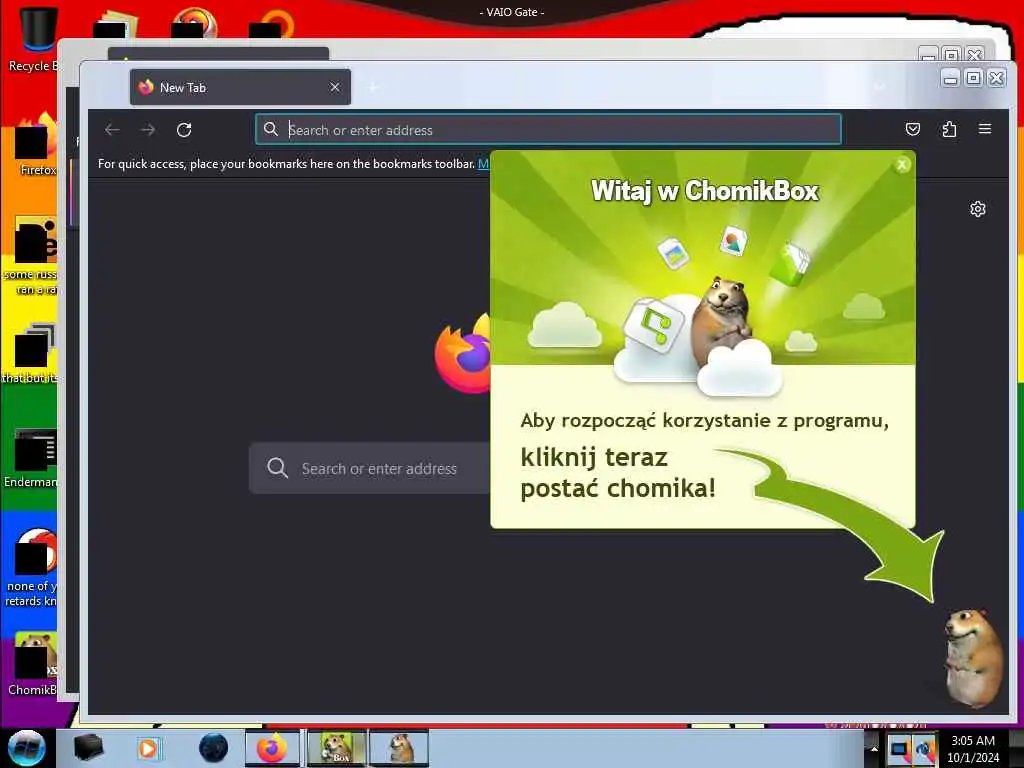Switch to hamster taskbar button
The image size is (1024, 768).
(399, 748)
